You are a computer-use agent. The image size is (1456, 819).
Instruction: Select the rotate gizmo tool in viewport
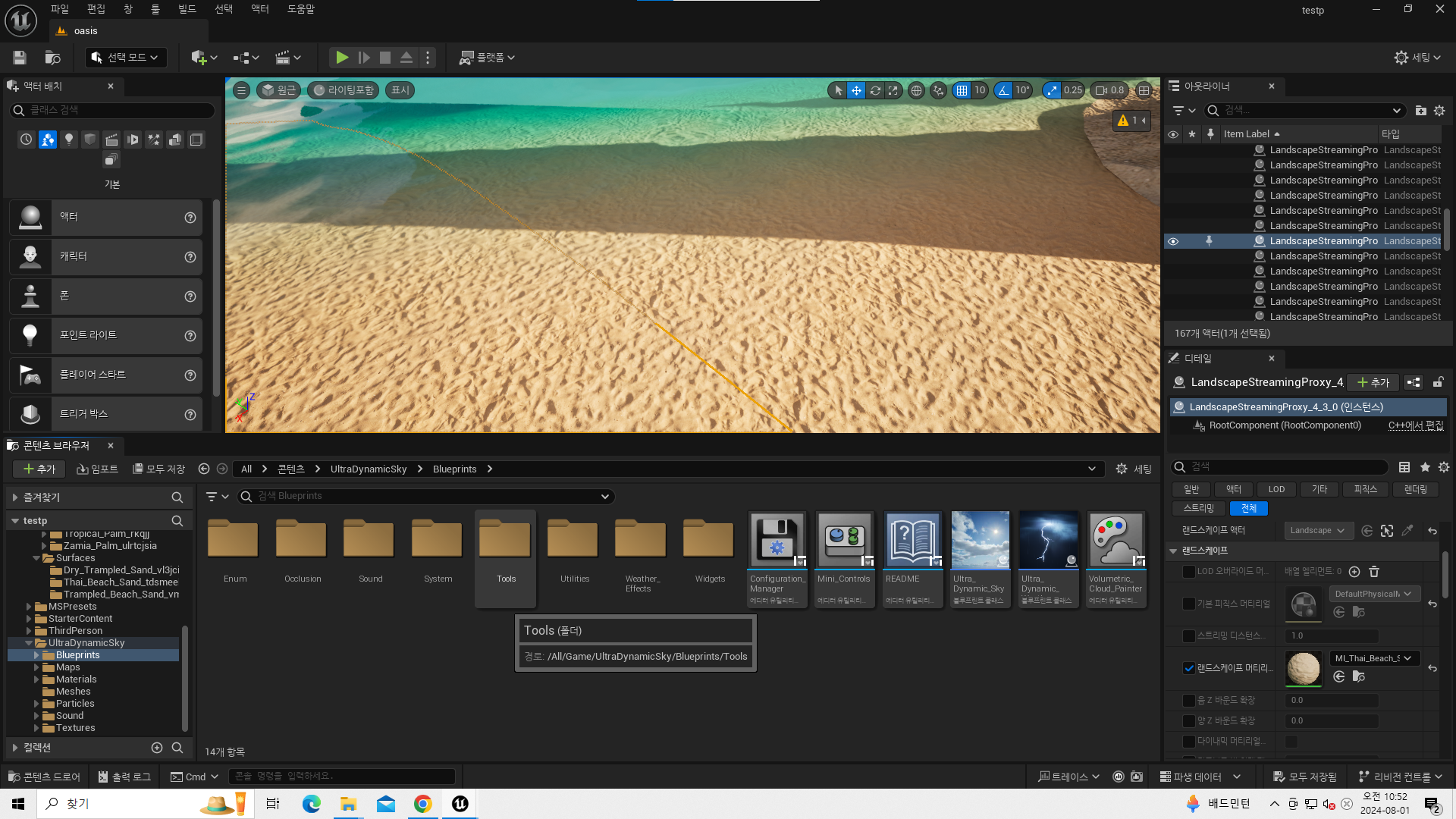click(875, 90)
